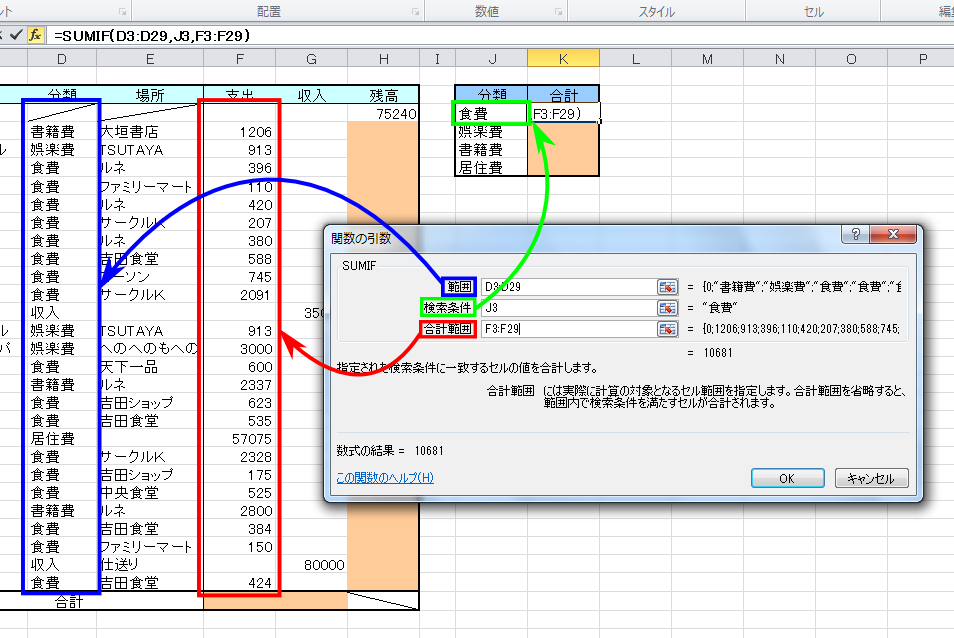This screenshot has width=954, height=638.
Task: Select column F header
Action: (240, 59)
